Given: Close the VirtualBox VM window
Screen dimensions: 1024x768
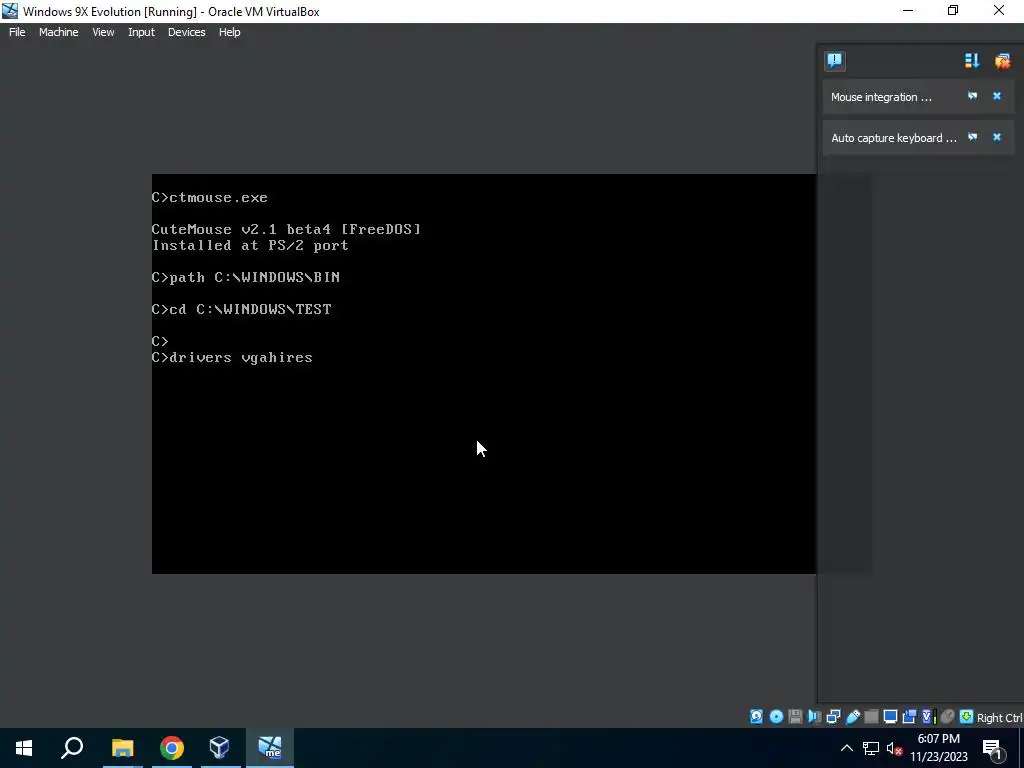Looking at the screenshot, I should pos(999,10).
